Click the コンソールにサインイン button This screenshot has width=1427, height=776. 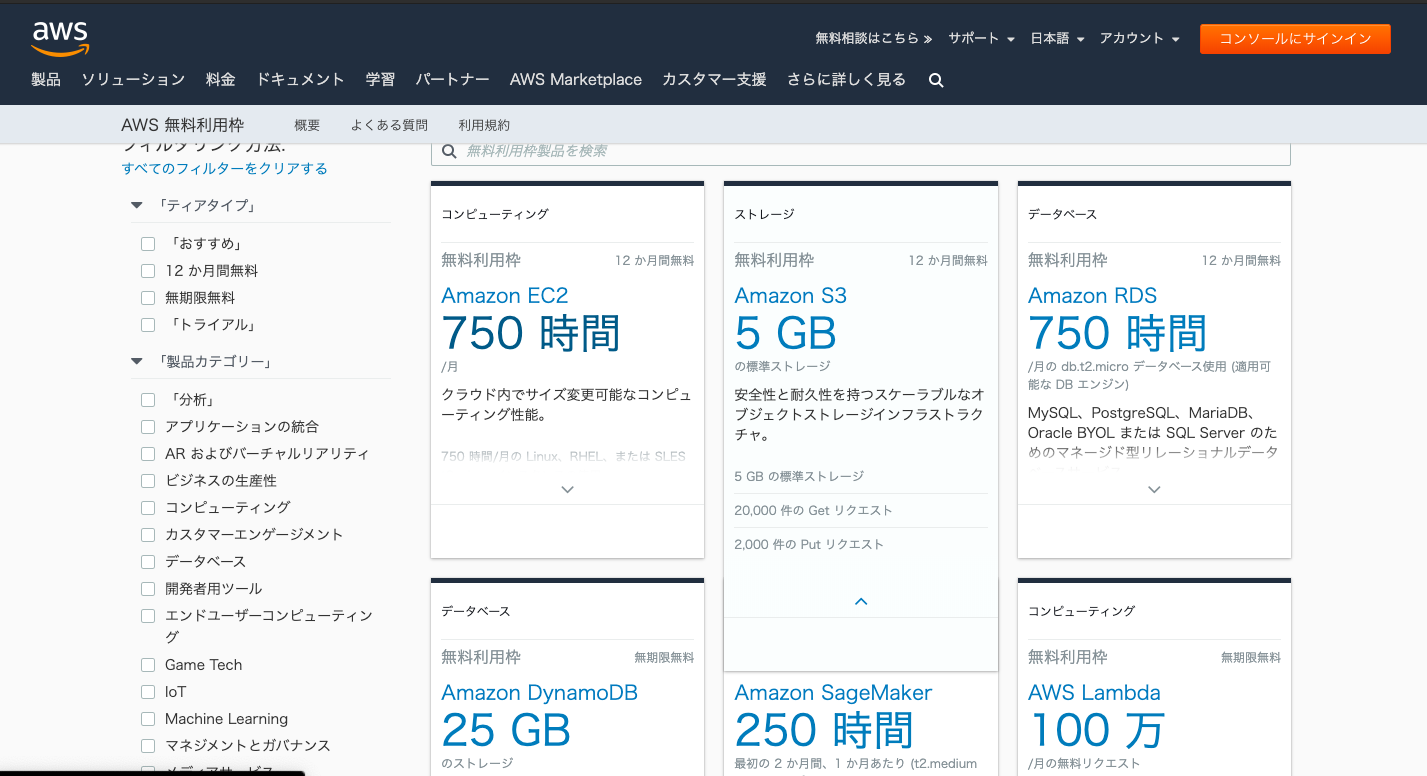[x=1294, y=39]
